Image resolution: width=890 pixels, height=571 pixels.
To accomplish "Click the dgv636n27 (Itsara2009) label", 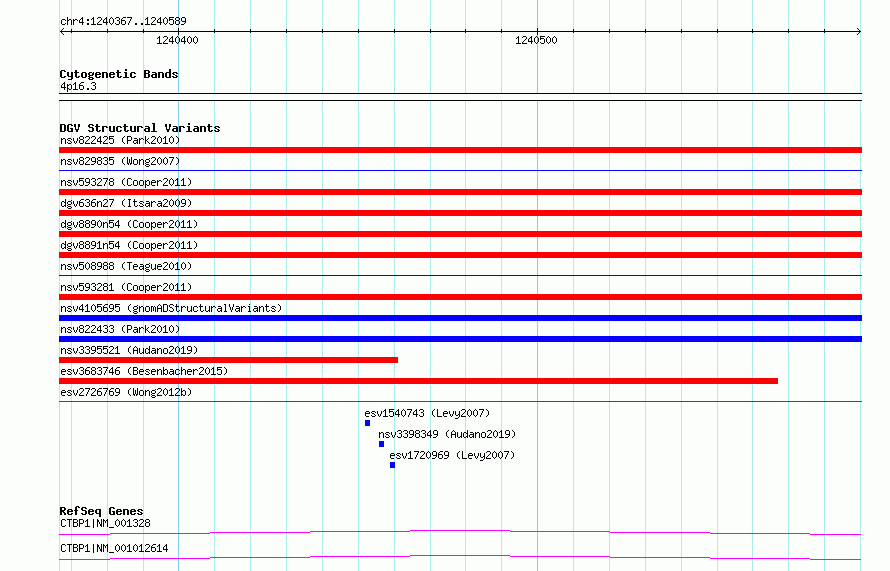I will tap(126, 203).
